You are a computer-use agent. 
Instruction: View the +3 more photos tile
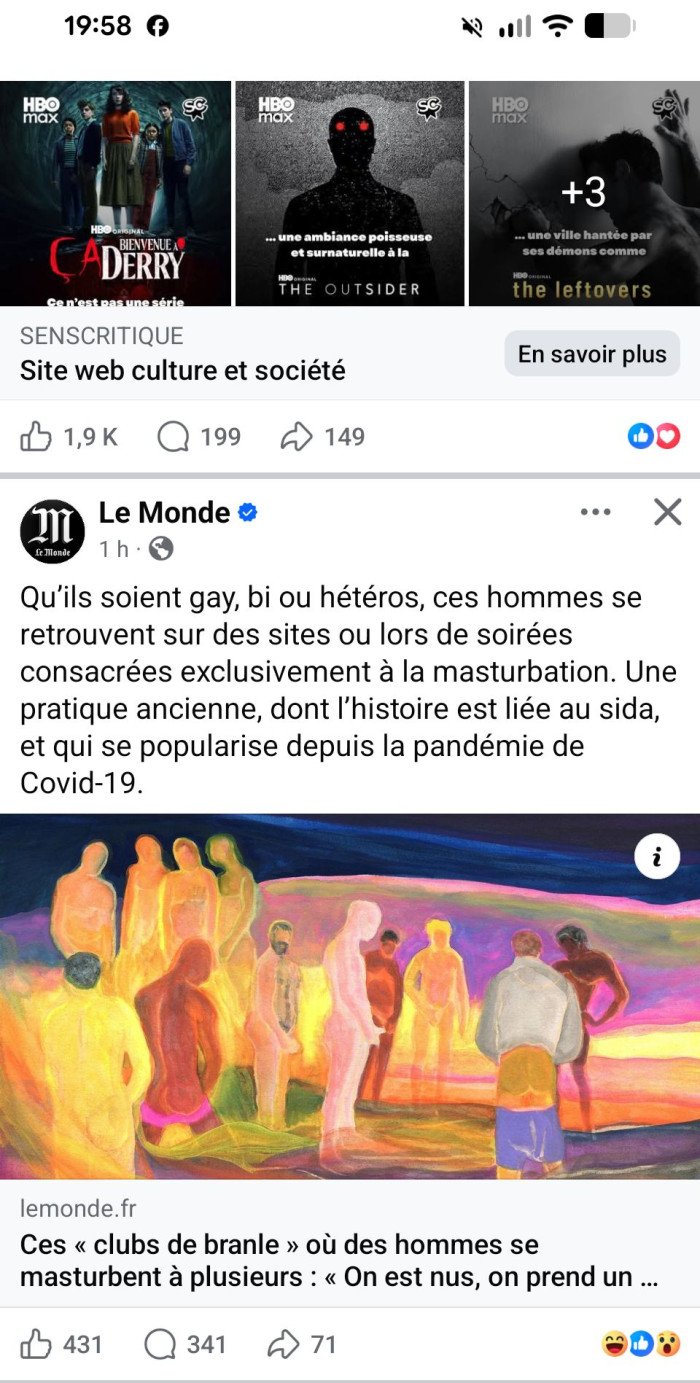584,193
